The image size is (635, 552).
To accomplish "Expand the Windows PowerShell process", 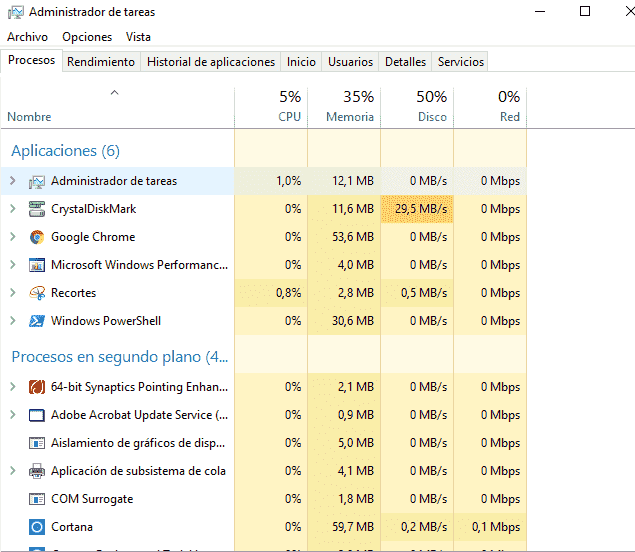I will click(13, 320).
